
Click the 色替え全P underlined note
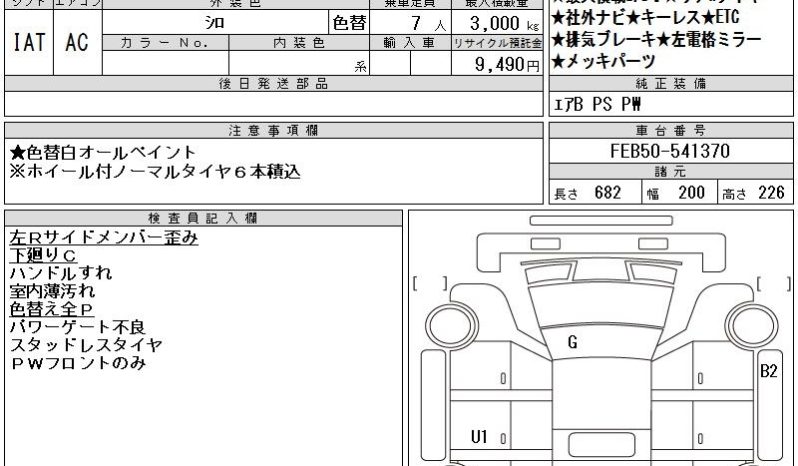pyautogui.click(x=51, y=309)
